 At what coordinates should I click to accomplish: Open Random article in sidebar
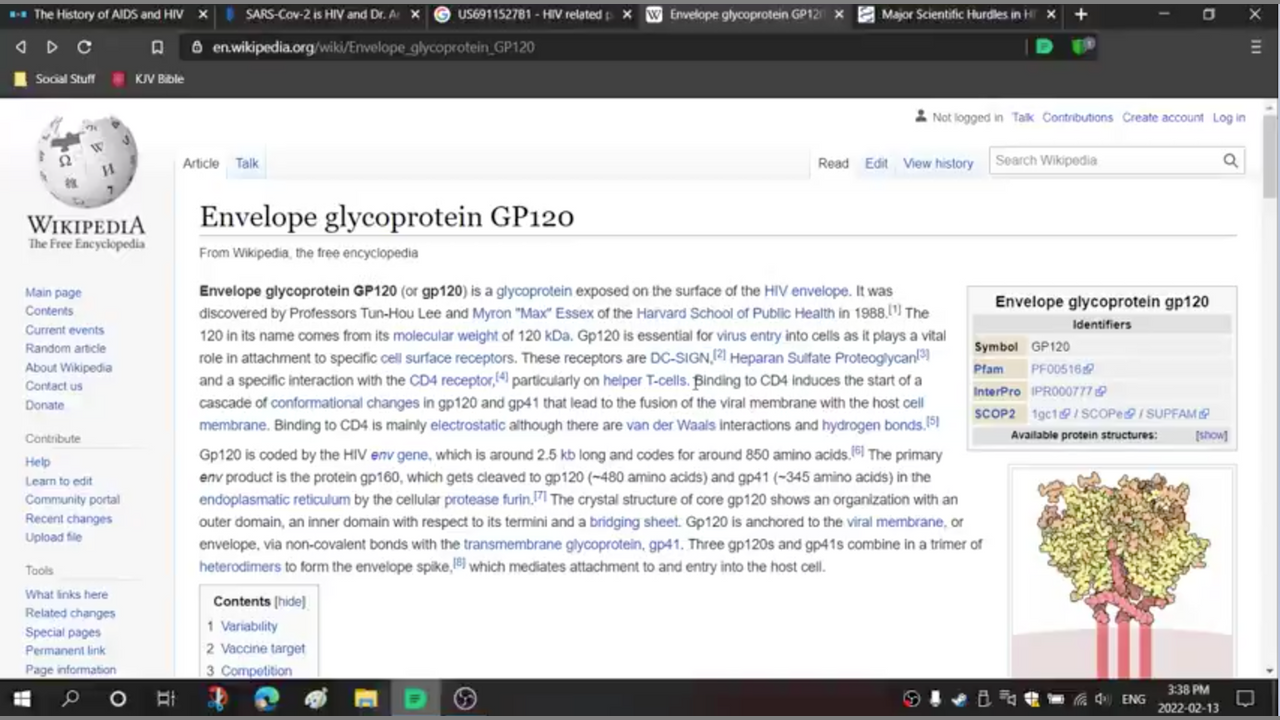click(x=65, y=348)
